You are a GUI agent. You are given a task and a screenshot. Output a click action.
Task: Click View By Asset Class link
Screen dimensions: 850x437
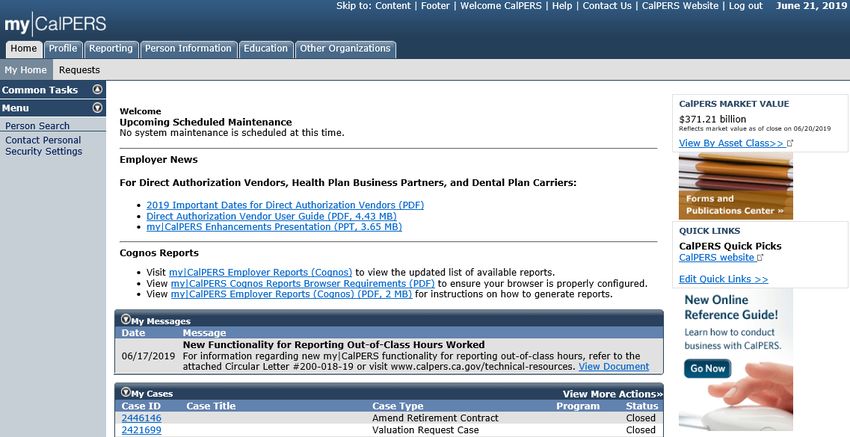[x=731, y=143]
